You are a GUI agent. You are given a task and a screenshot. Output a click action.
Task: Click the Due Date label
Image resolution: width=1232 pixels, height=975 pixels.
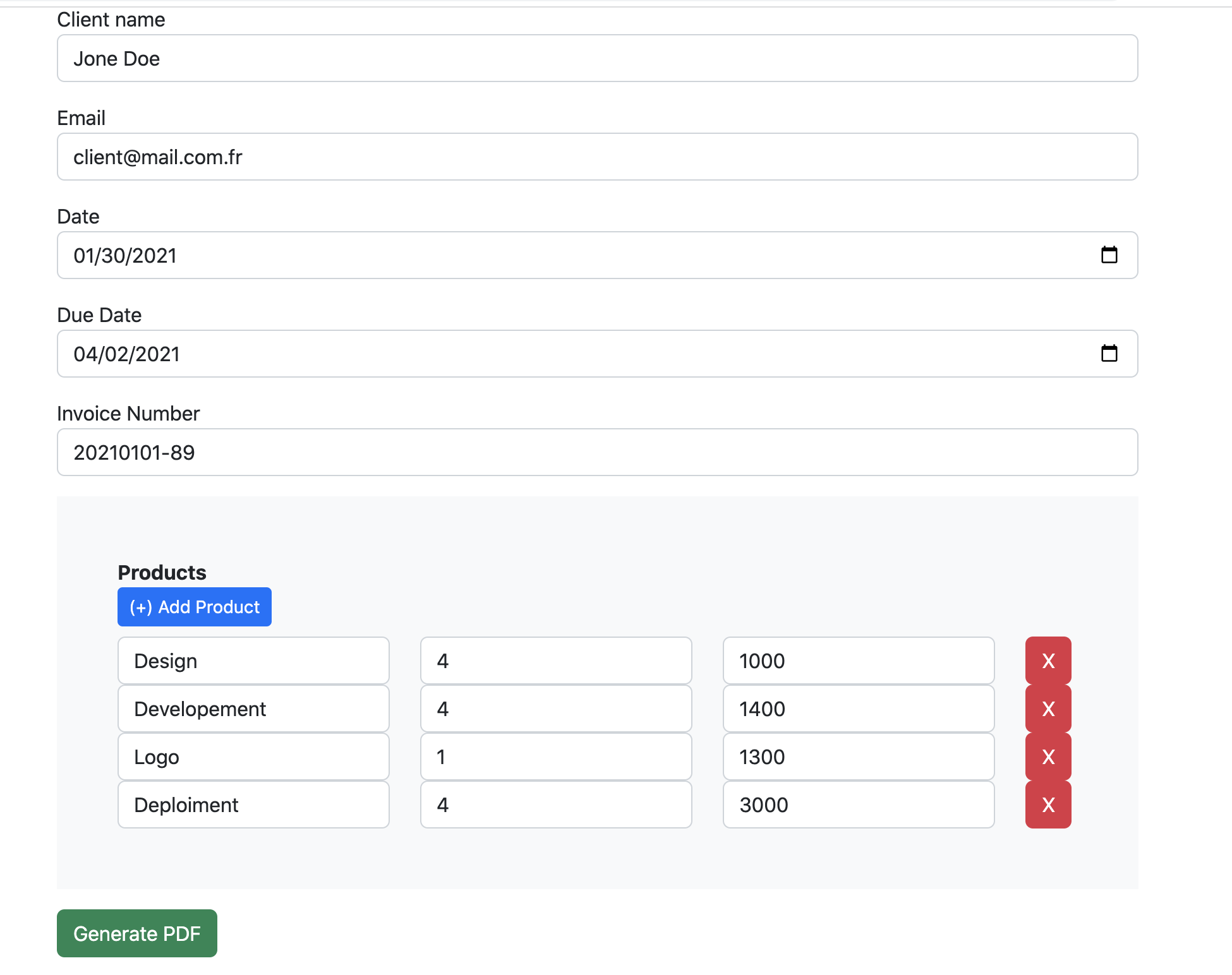pyautogui.click(x=99, y=315)
